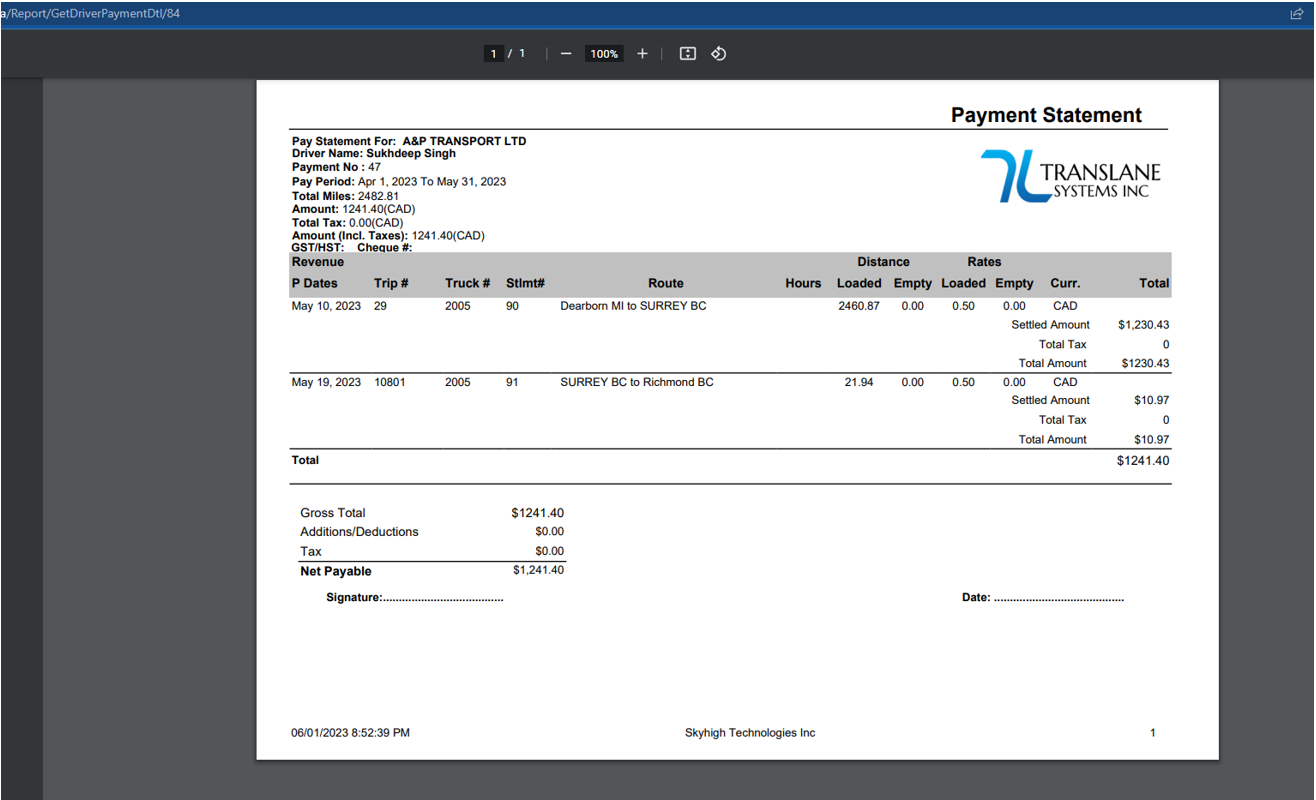
Task: Click the GetDriverPaymentDtl URL in address bar
Action: 92,14
